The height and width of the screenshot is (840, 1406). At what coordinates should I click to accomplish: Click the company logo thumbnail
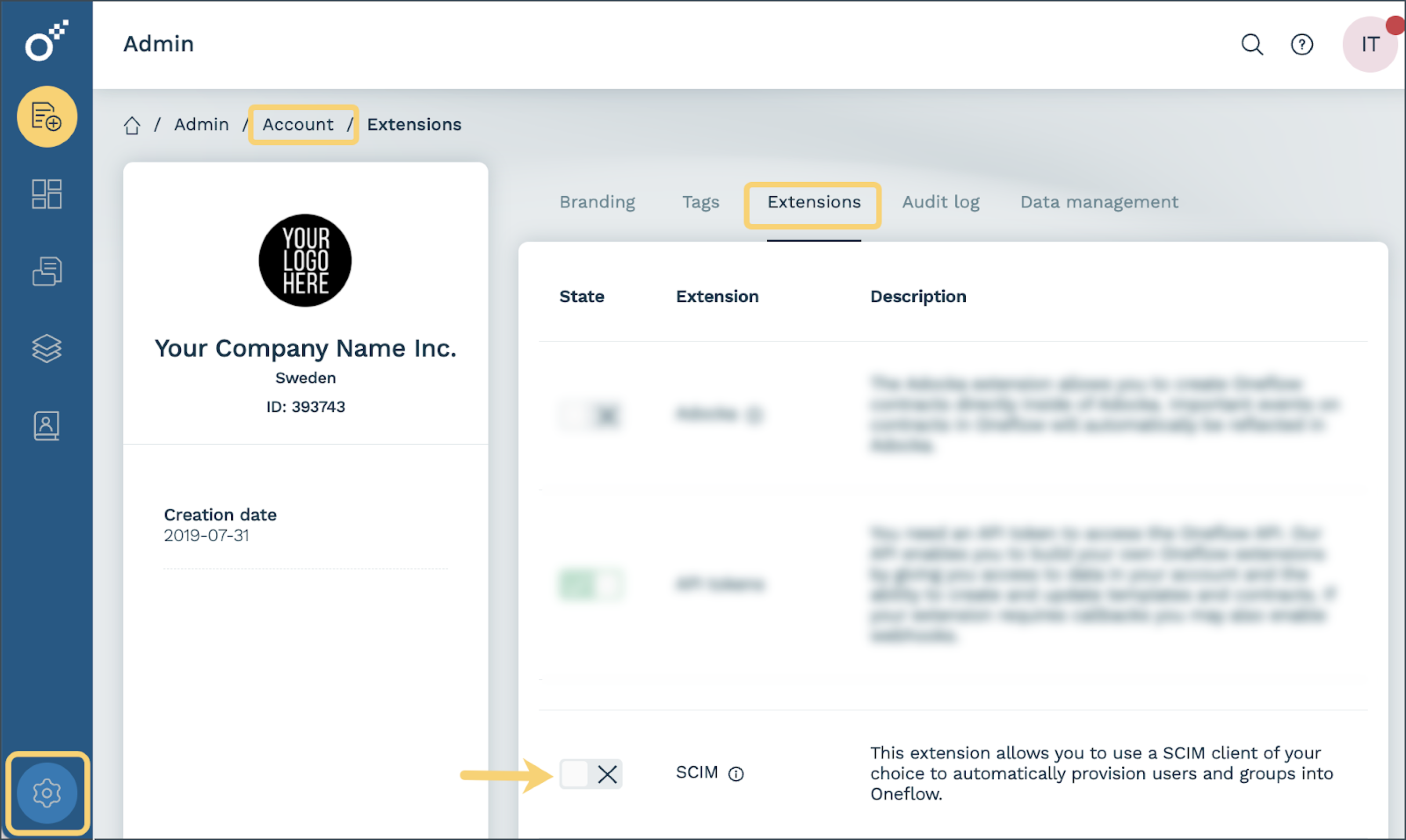[305, 261]
